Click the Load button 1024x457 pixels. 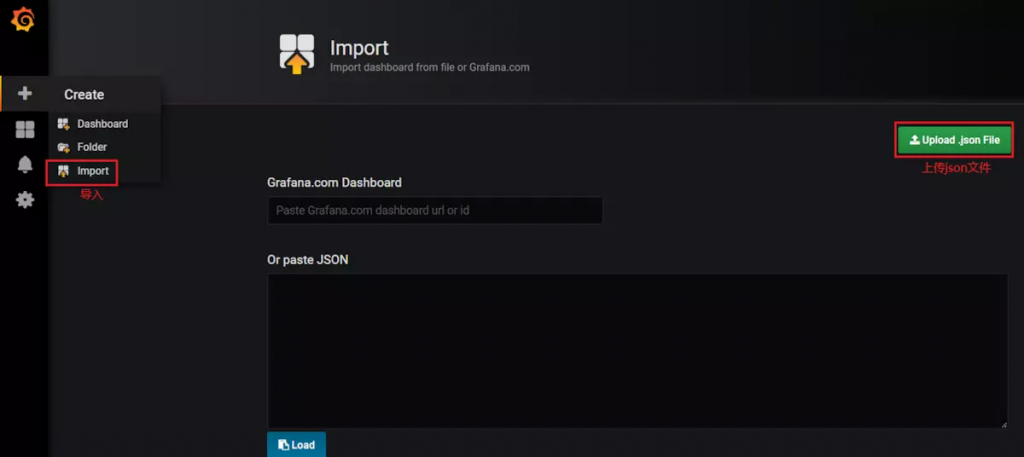296,445
